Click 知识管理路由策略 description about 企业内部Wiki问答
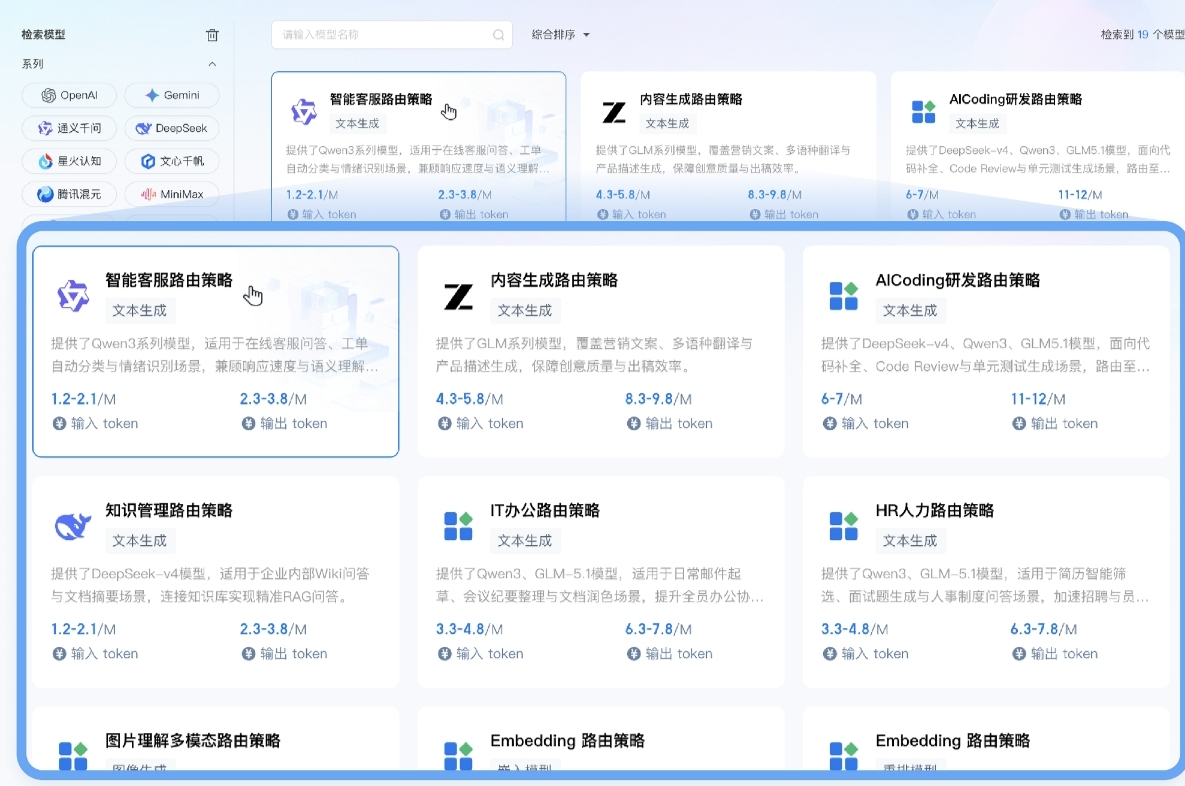Image resolution: width=1185 pixels, height=786 pixels. 210,585
